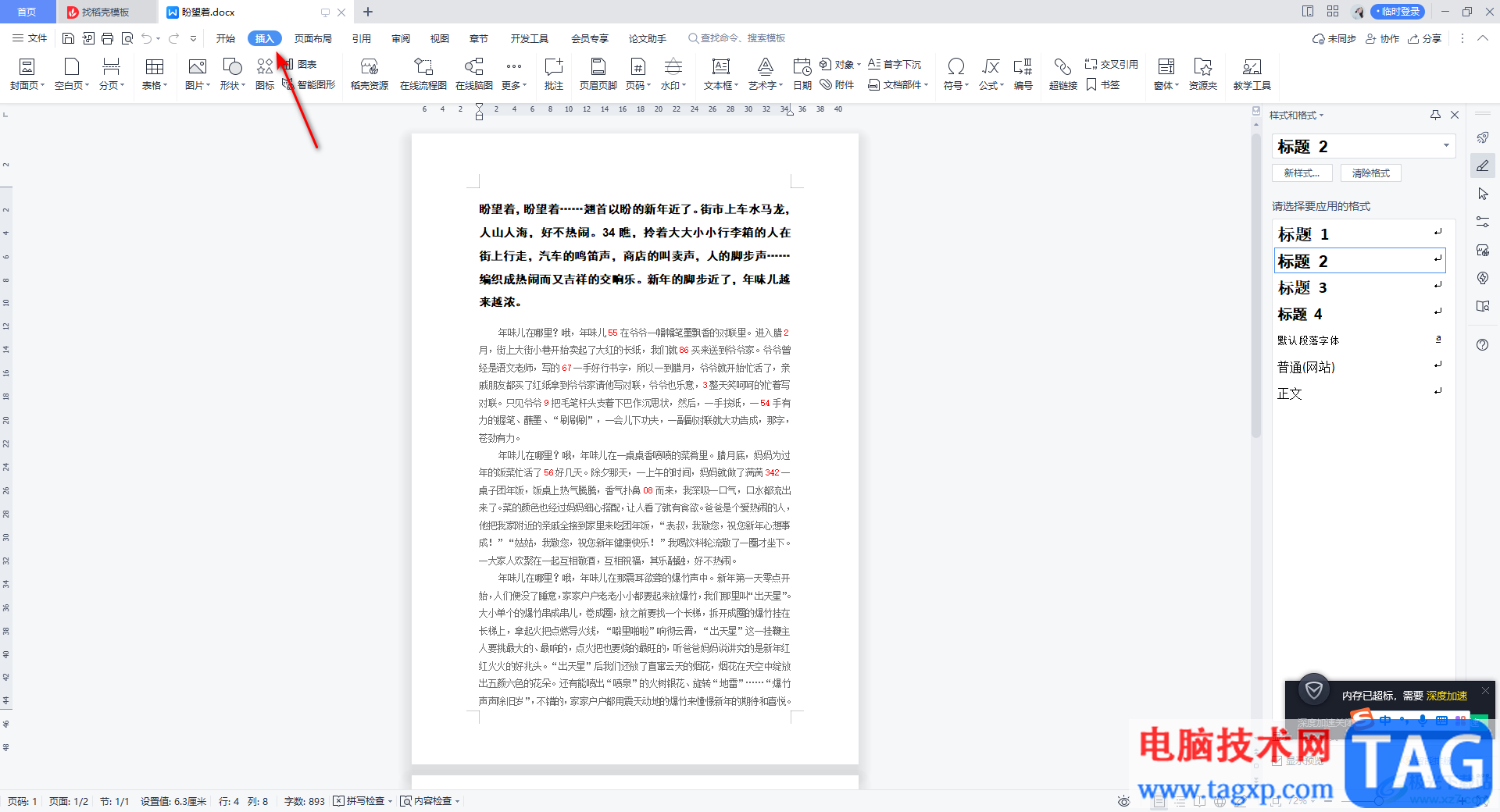Open header and footer (页眉页脚)
Image resolution: width=1500 pixels, height=812 pixels.
tap(598, 74)
